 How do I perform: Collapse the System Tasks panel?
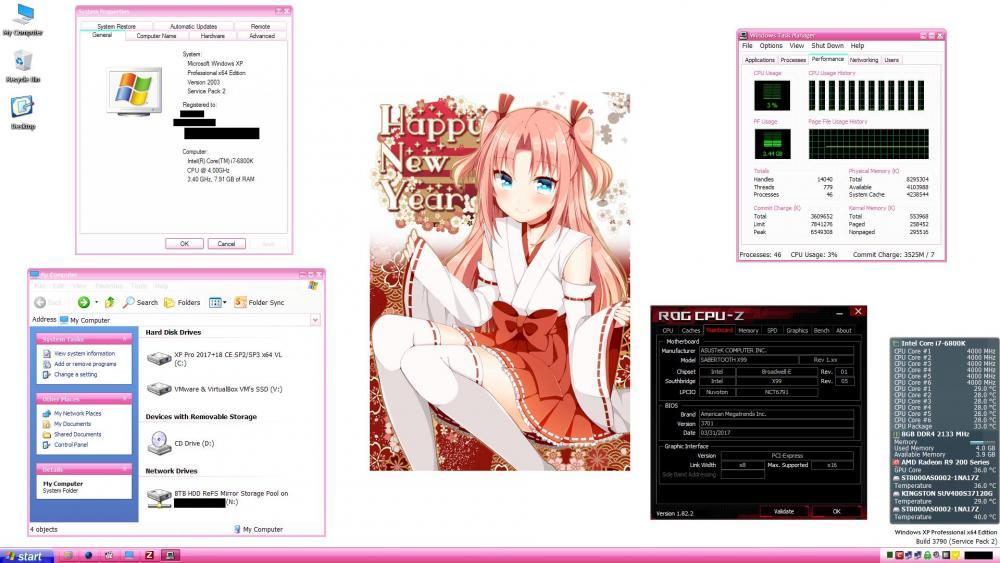tap(124, 339)
